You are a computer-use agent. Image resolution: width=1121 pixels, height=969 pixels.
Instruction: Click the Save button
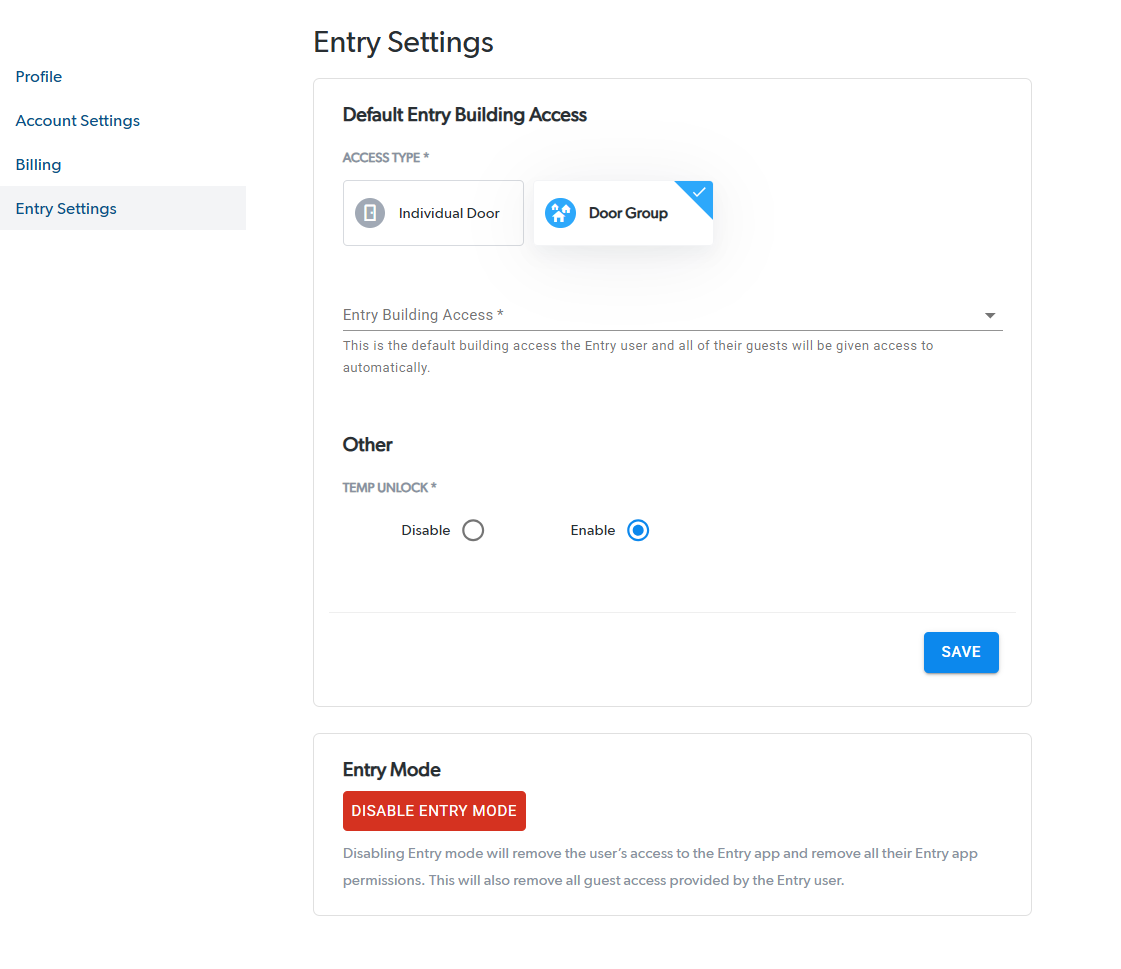[961, 652]
